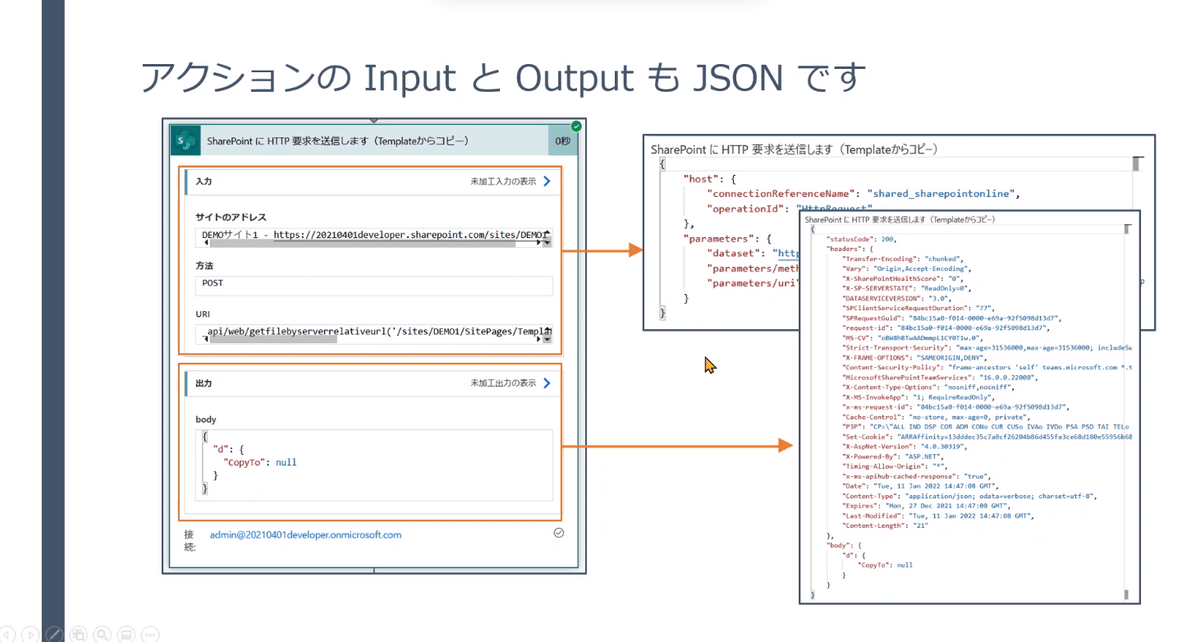Viewport: 1200px width, 642px height.
Task: Click the 0秒 duration badge
Action: (x=563, y=141)
